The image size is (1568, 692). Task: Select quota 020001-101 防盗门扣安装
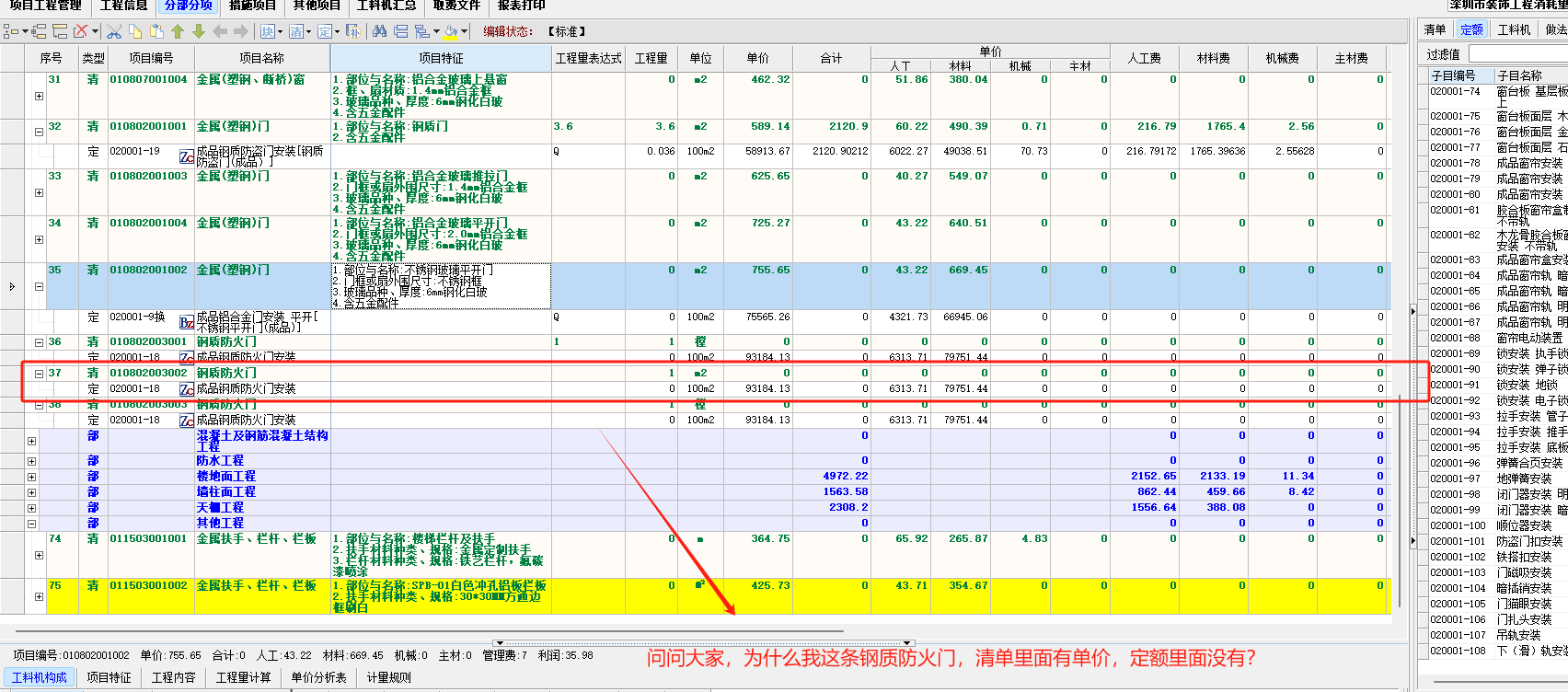pyautogui.click(x=1497, y=541)
